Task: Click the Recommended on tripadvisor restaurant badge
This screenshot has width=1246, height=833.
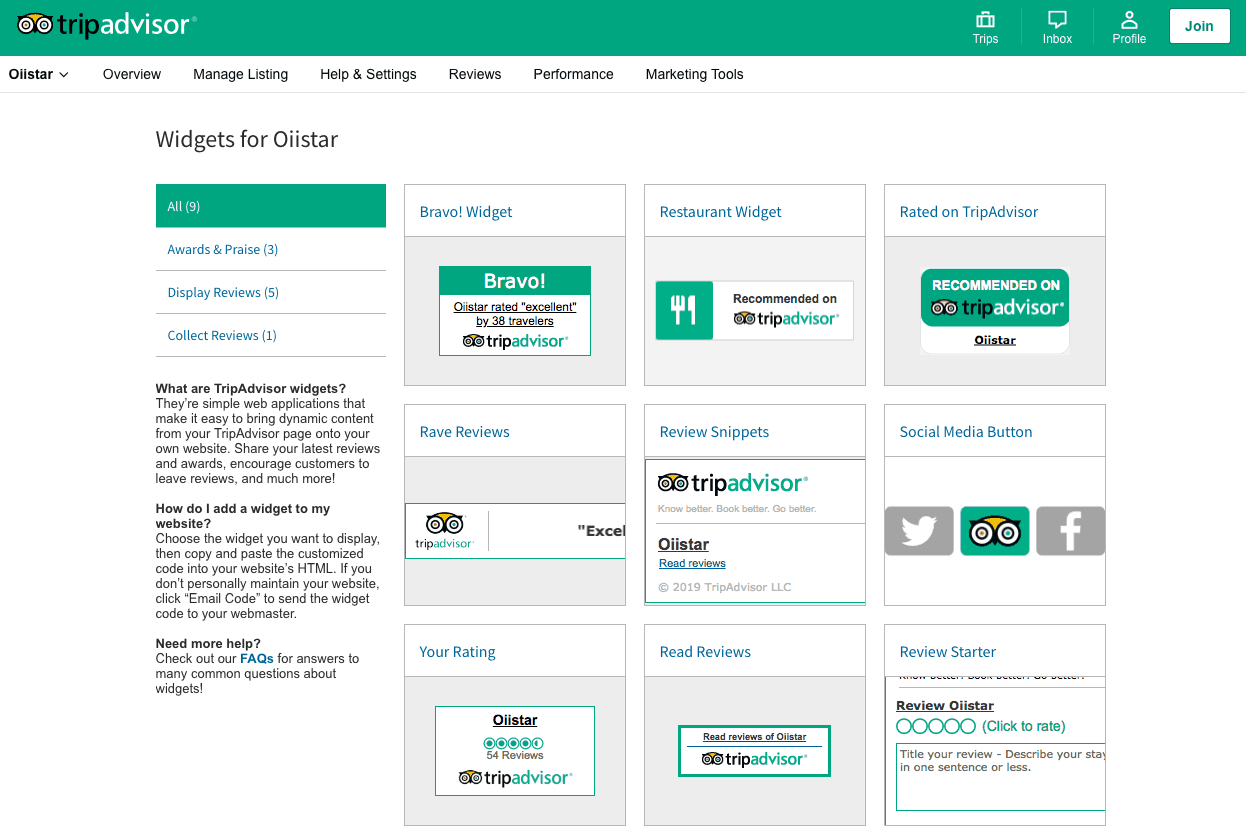Action: coord(755,310)
